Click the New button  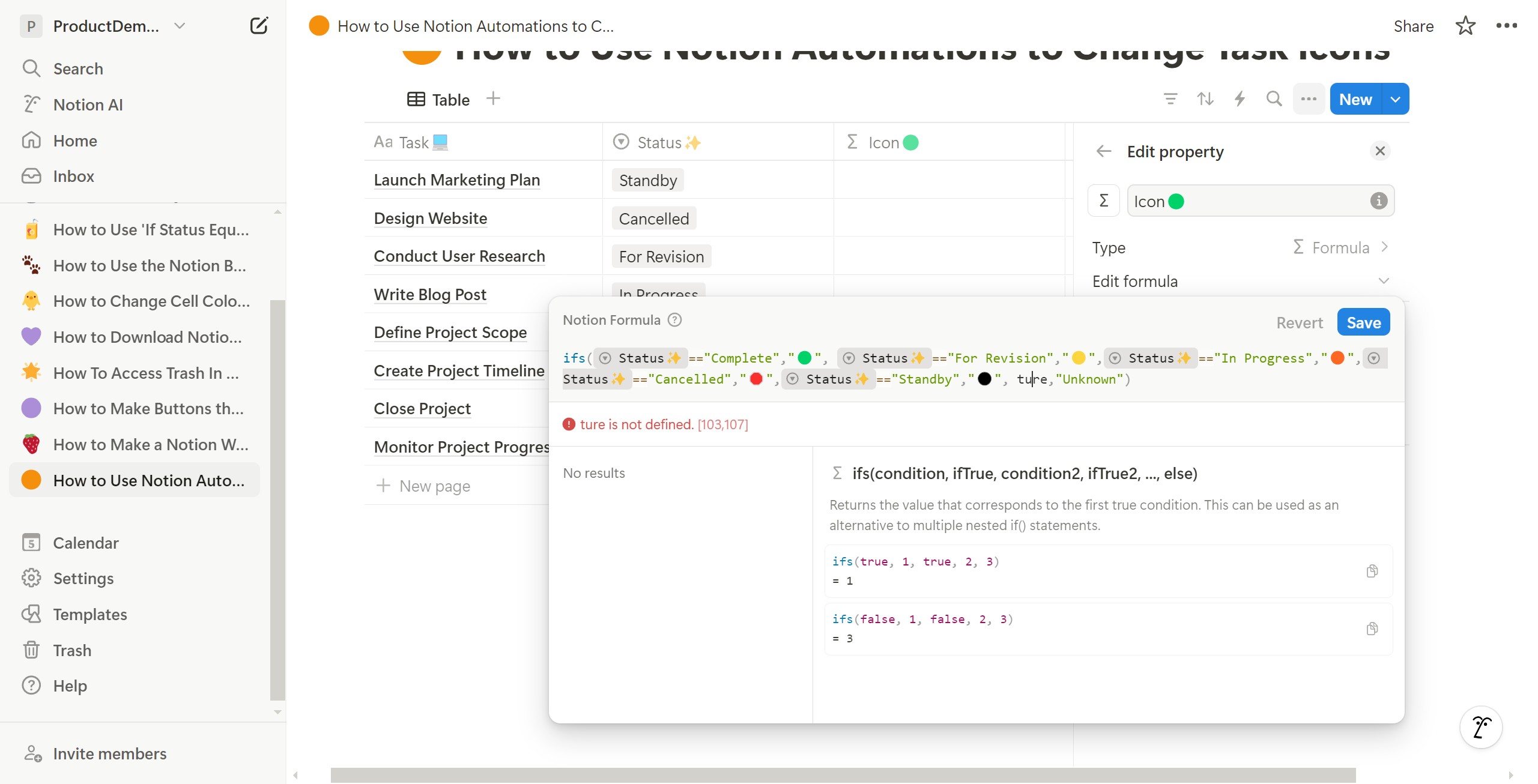click(x=1355, y=98)
